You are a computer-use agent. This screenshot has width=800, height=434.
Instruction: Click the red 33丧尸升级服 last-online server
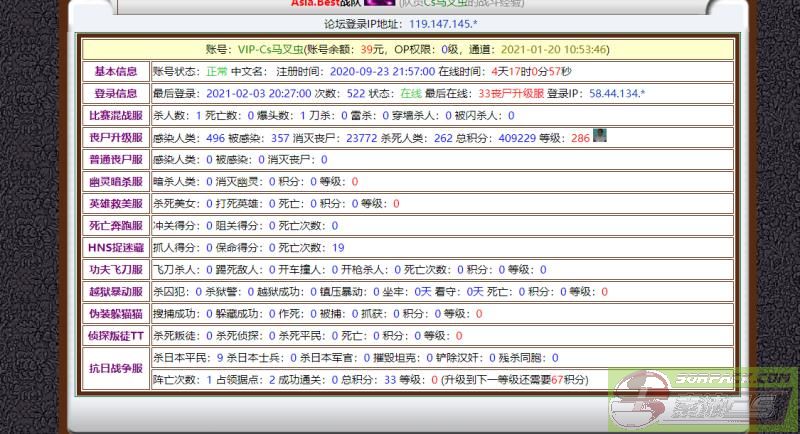click(x=511, y=94)
